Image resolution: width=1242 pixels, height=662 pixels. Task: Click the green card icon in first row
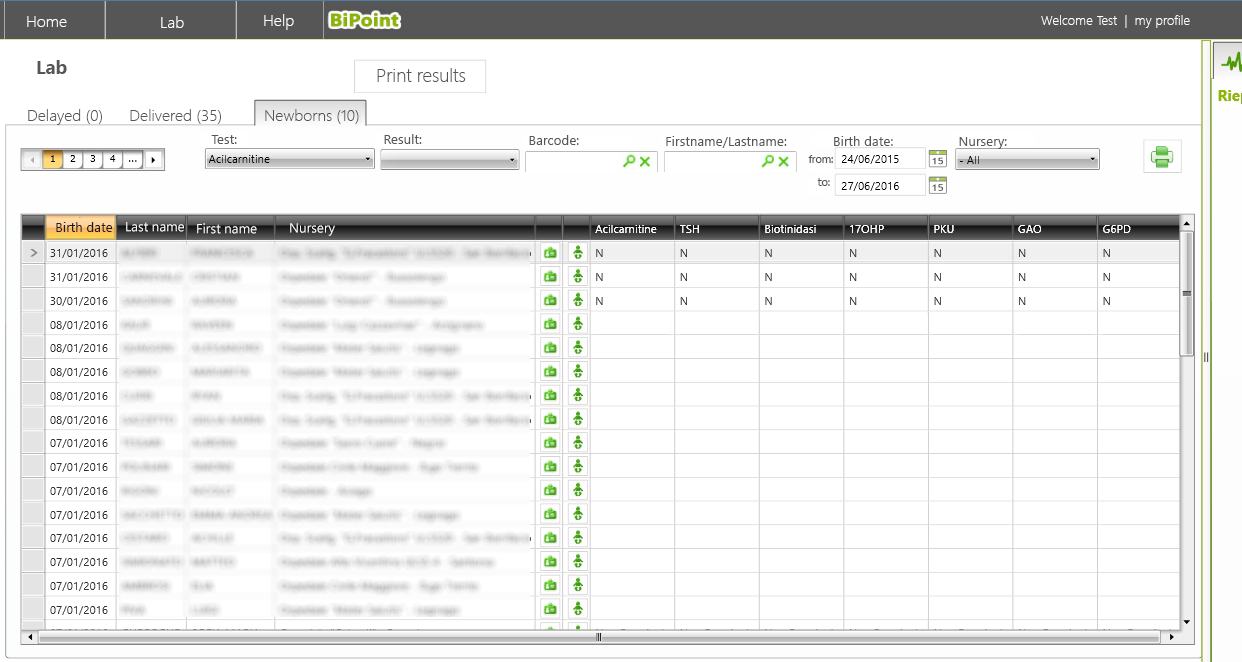coord(549,253)
